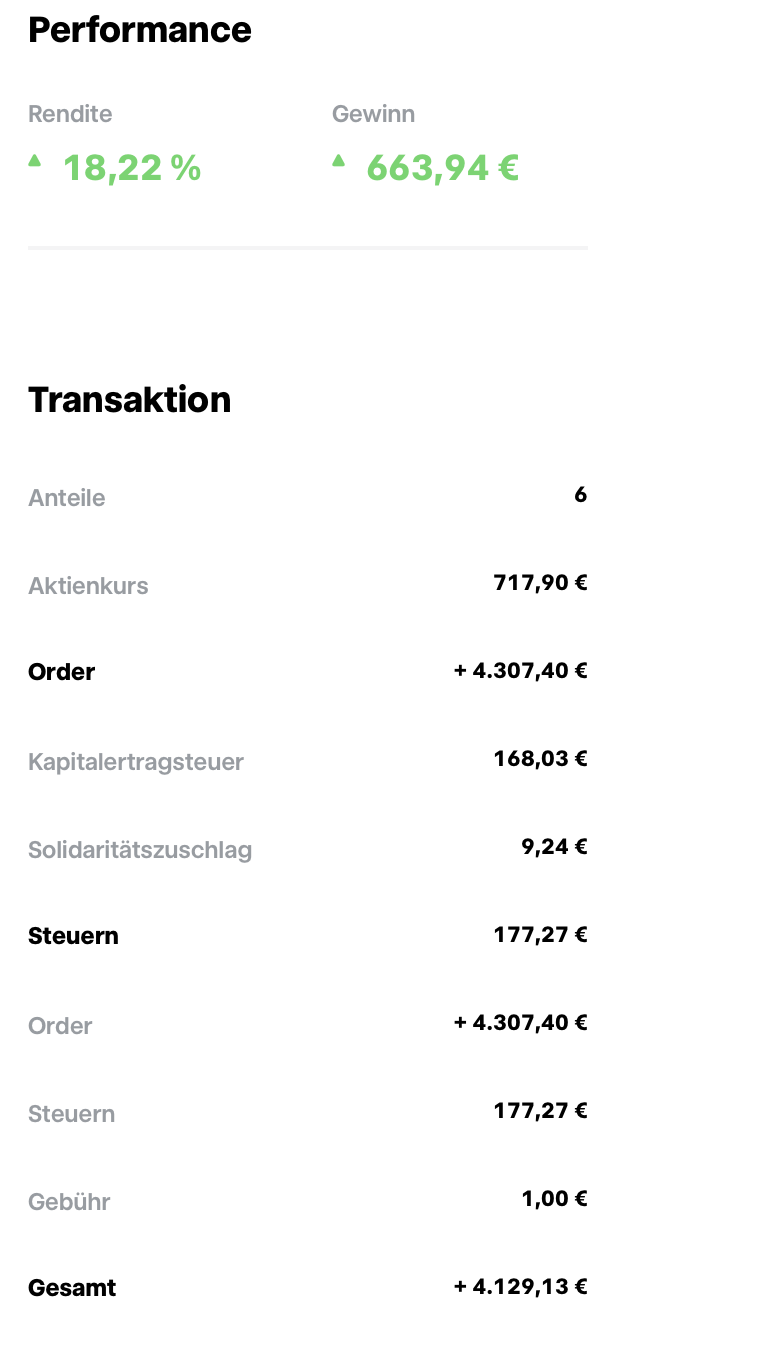780x1368 pixels.
Task: Click the grey Steuern summary label
Action: pos(72,1114)
